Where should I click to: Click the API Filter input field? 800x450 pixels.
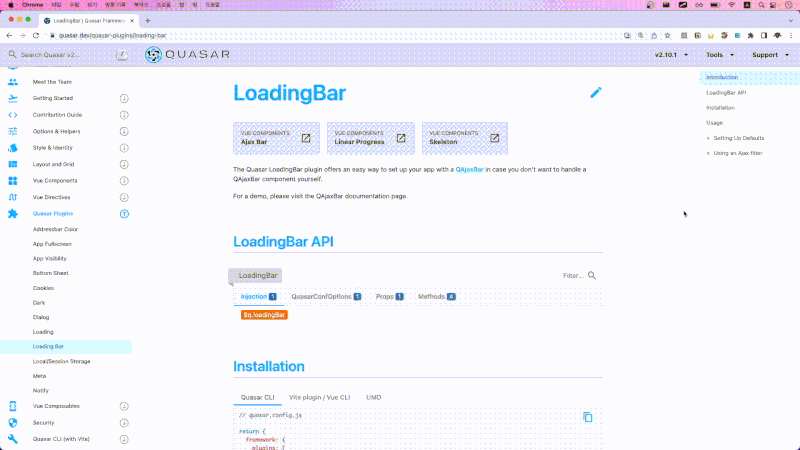click(x=573, y=276)
